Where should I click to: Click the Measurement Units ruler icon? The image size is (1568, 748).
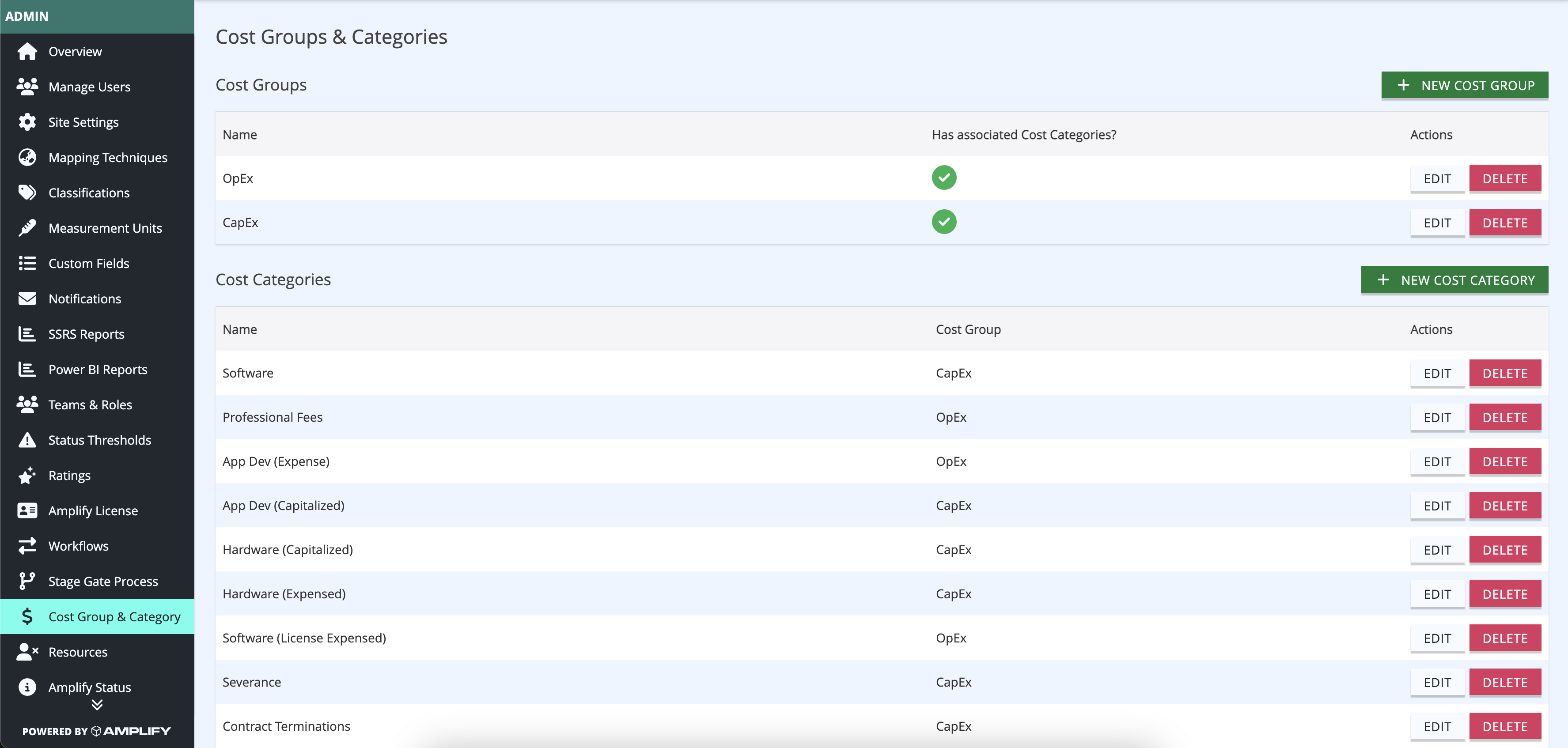click(x=27, y=228)
